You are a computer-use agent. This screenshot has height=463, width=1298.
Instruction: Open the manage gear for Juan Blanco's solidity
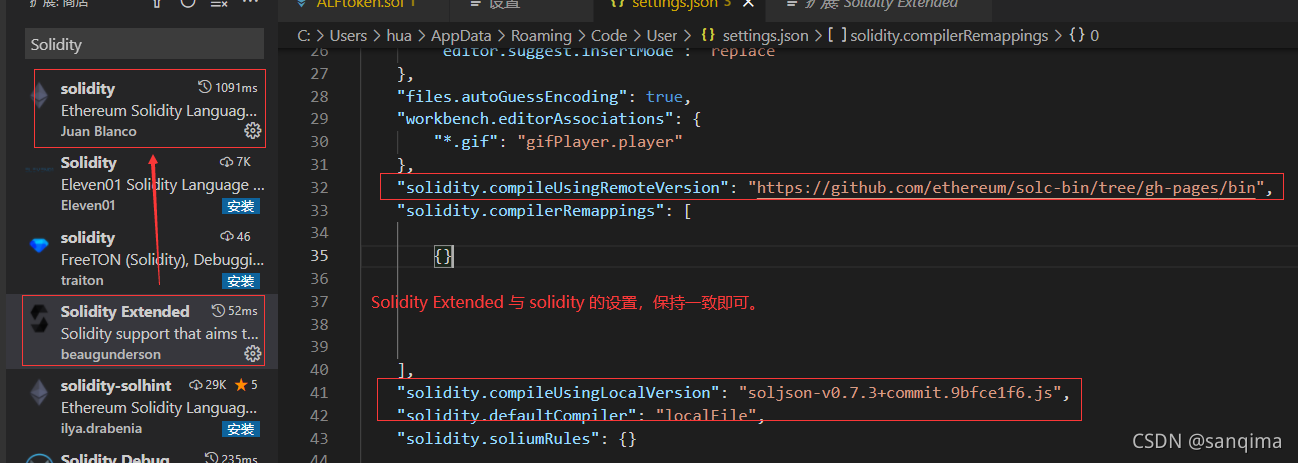coord(252,131)
